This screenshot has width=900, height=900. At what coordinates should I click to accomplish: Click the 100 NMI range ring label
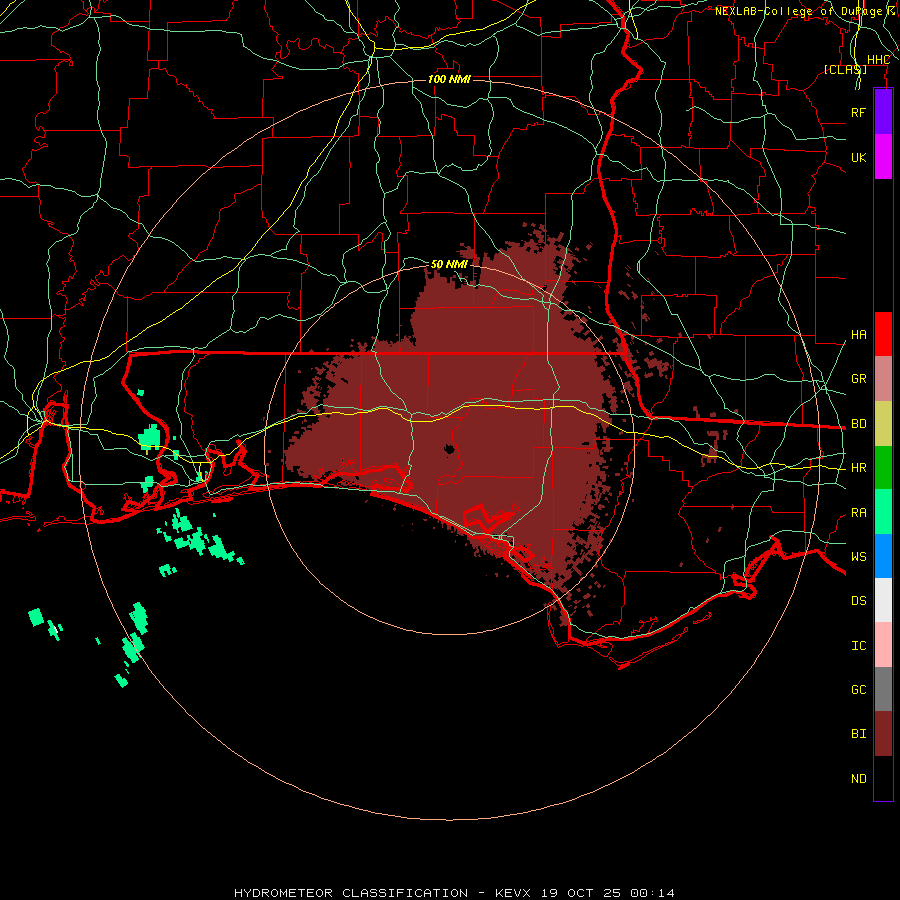[x=449, y=79]
